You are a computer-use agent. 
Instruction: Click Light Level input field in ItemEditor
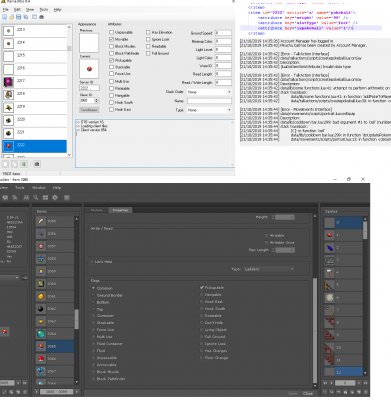click(x=223, y=49)
